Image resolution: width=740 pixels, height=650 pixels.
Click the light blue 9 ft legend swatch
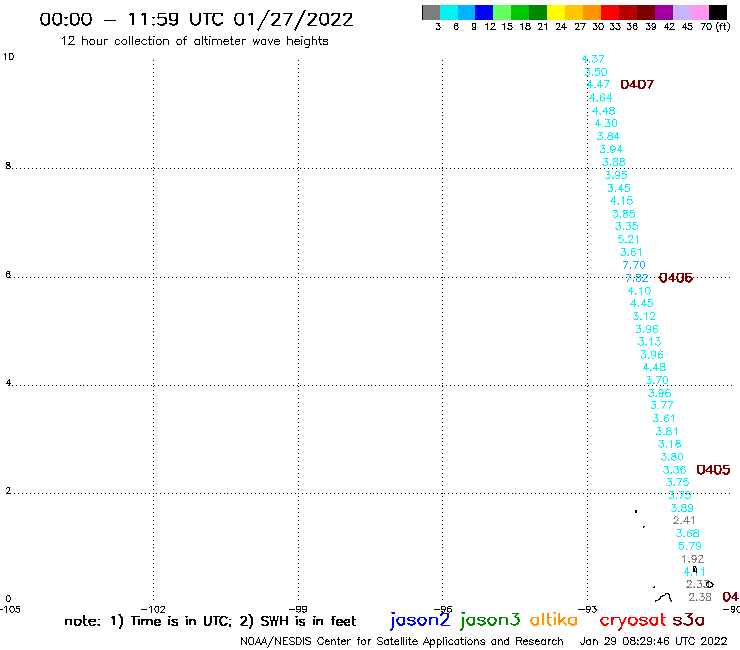(467, 12)
